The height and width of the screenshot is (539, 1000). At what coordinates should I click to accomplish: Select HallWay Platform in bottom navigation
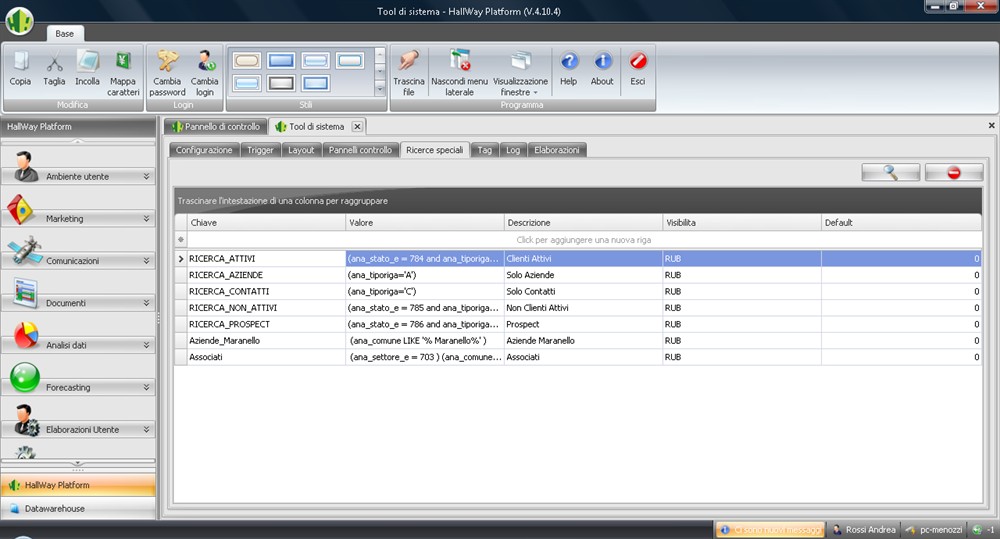click(78, 485)
